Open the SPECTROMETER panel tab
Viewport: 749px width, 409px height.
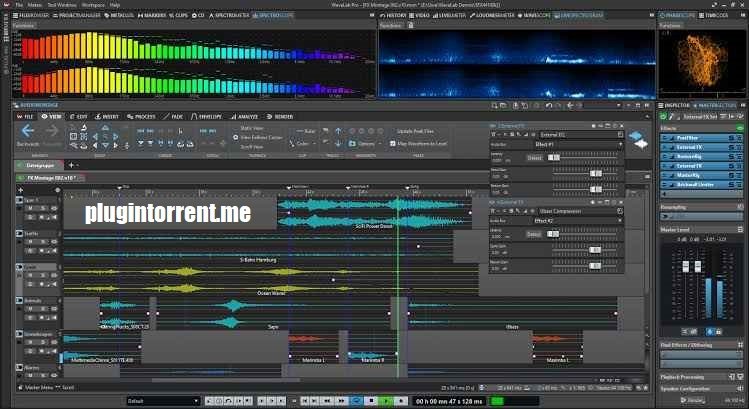click(229, 15)
